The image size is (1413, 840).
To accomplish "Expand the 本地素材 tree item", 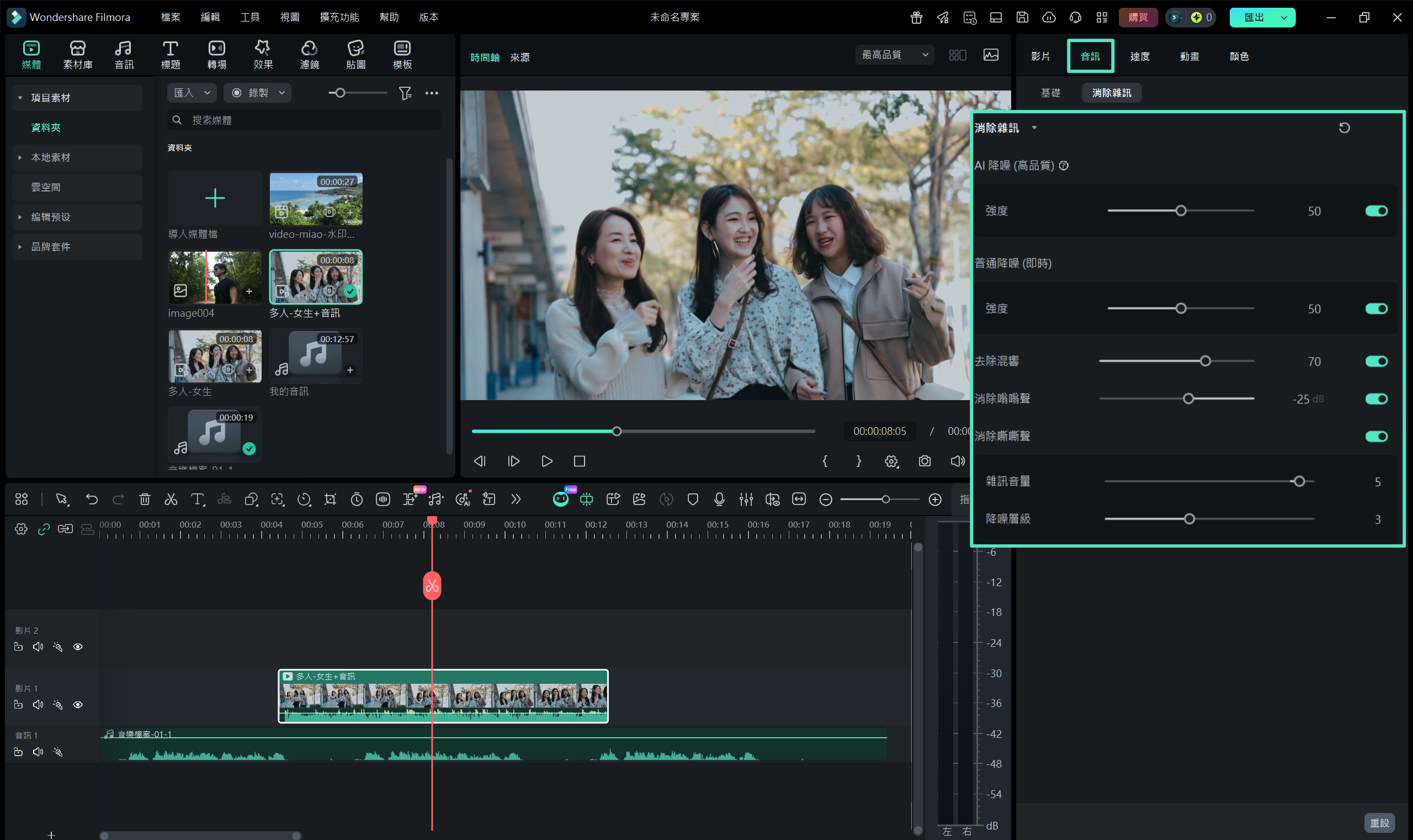I will (20, 157).
